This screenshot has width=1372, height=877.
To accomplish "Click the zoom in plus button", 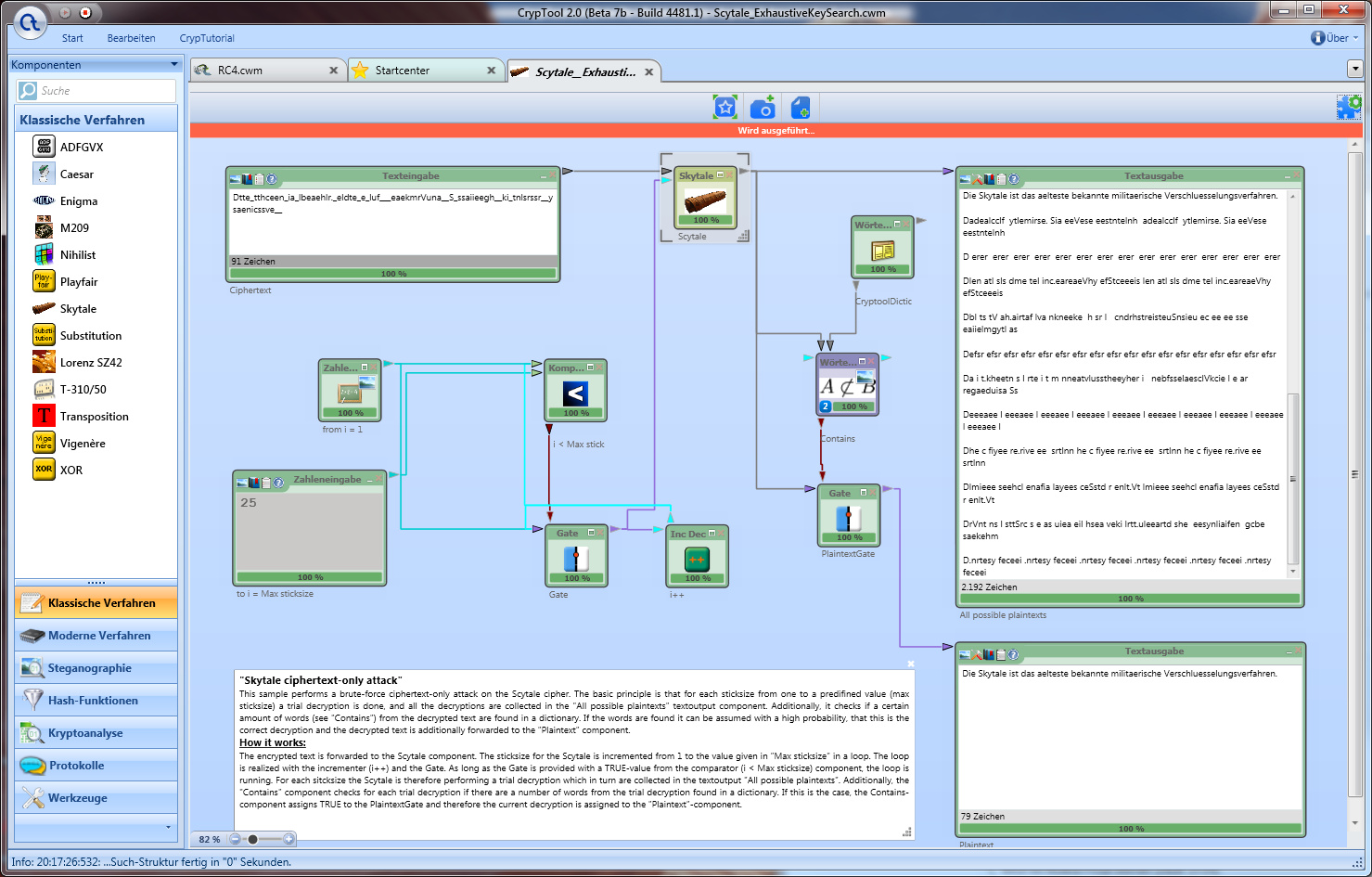I will [289, 839].
